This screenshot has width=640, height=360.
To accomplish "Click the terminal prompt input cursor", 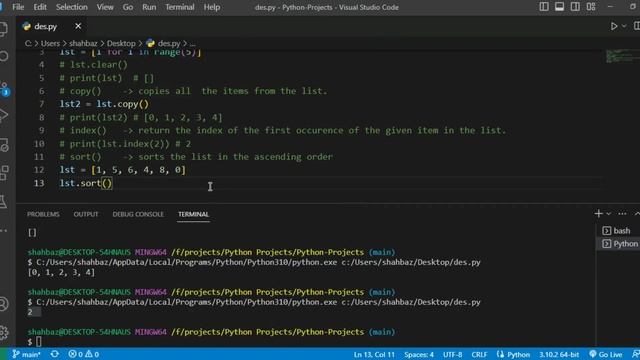I will coord(38,342).
